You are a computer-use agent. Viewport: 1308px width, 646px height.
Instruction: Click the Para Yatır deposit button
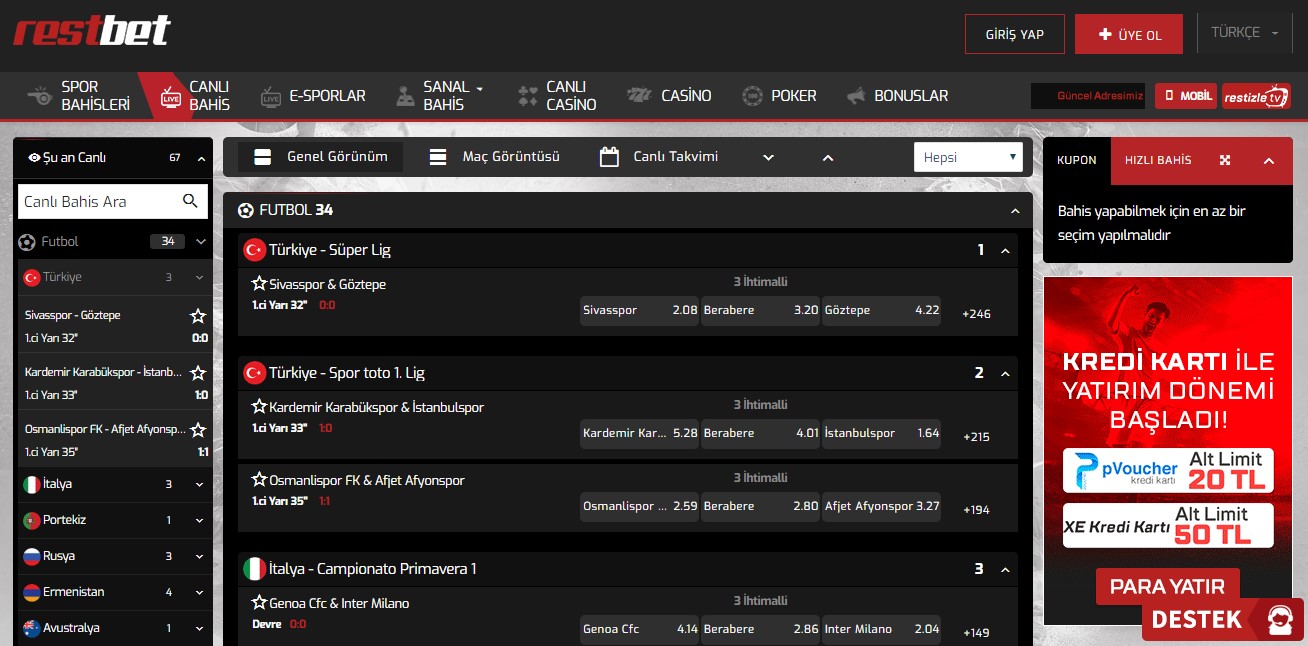(1168, 586)
